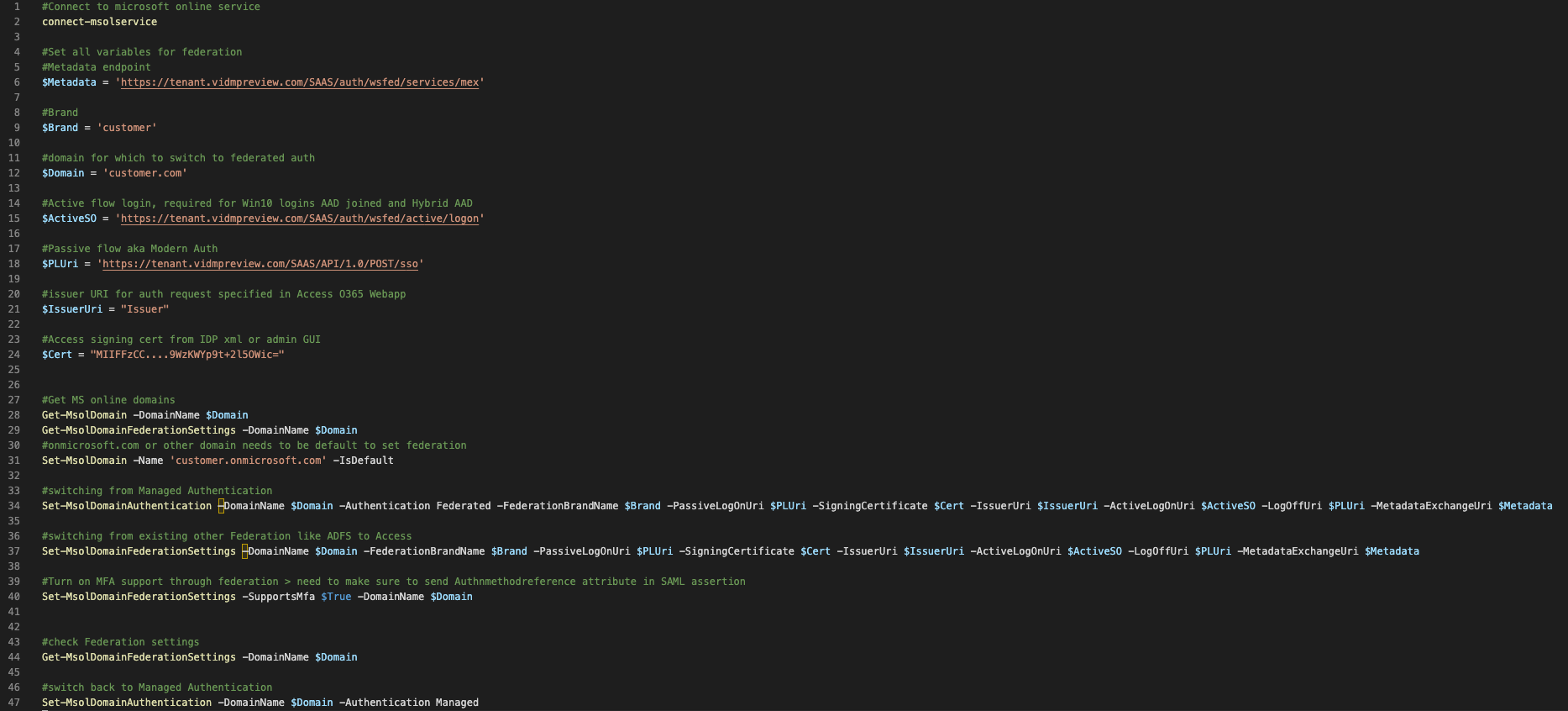This screenshot has width=1568, height=711.
Task: Click 'customer.onmicrosoft.com' string in Set-MsolDomain
Action: (248, 461)
